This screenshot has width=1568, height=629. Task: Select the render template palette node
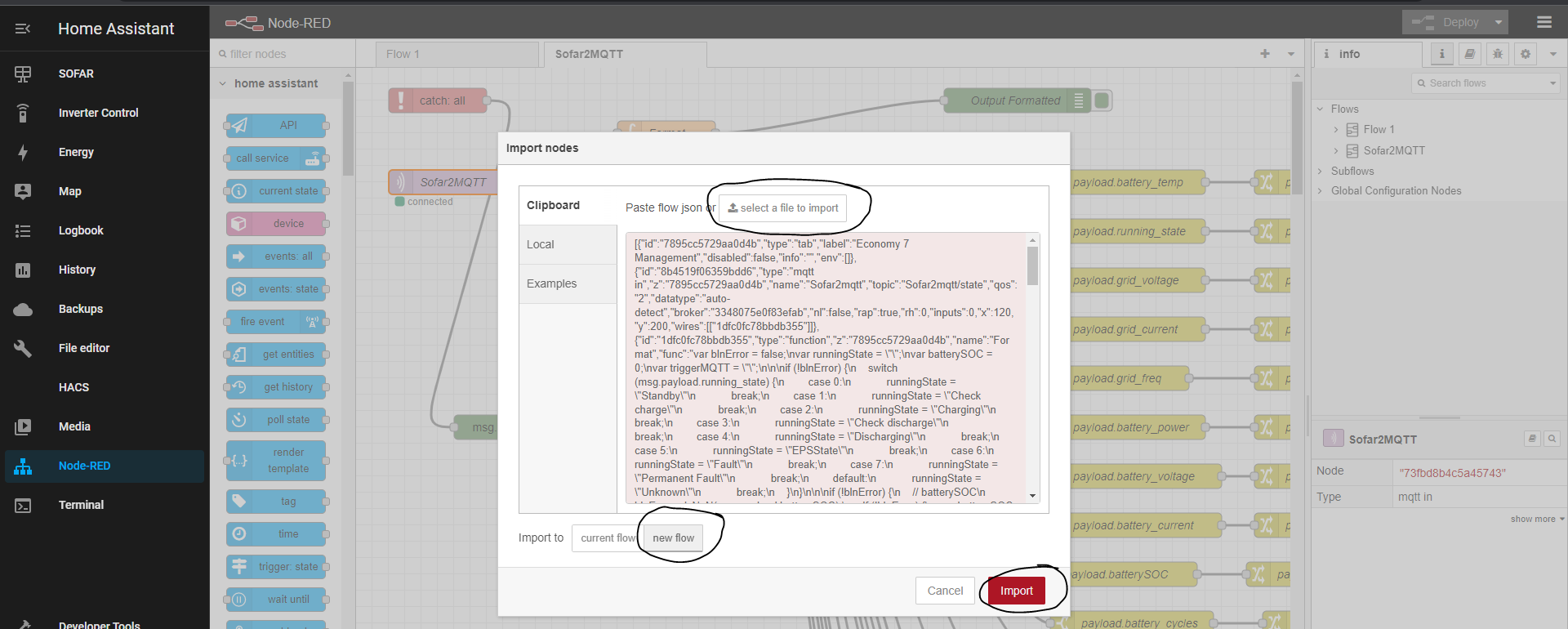tap(276, 460)
